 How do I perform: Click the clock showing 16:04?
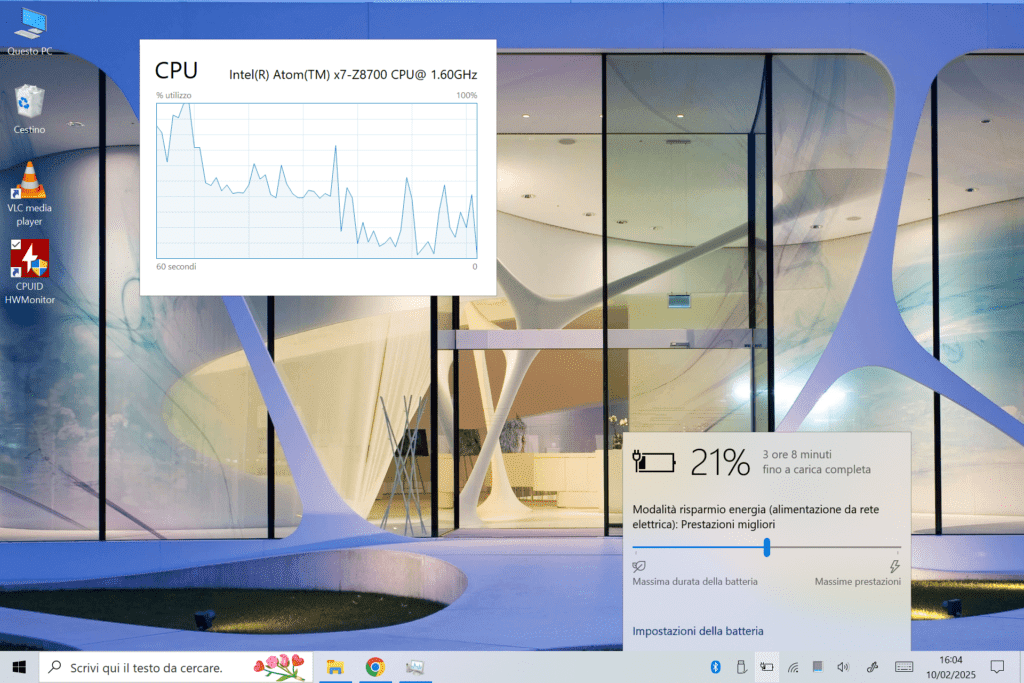pos(951,667)
